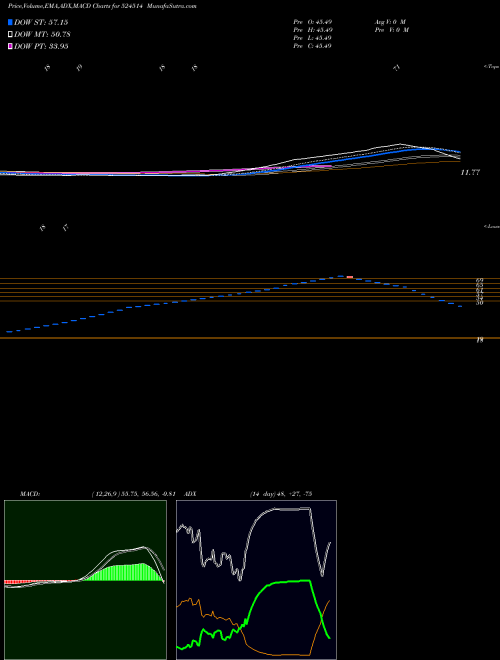Open the MACD histogram chart panel
The height and width of the screenshot is (660, 500).
(85, 580)
